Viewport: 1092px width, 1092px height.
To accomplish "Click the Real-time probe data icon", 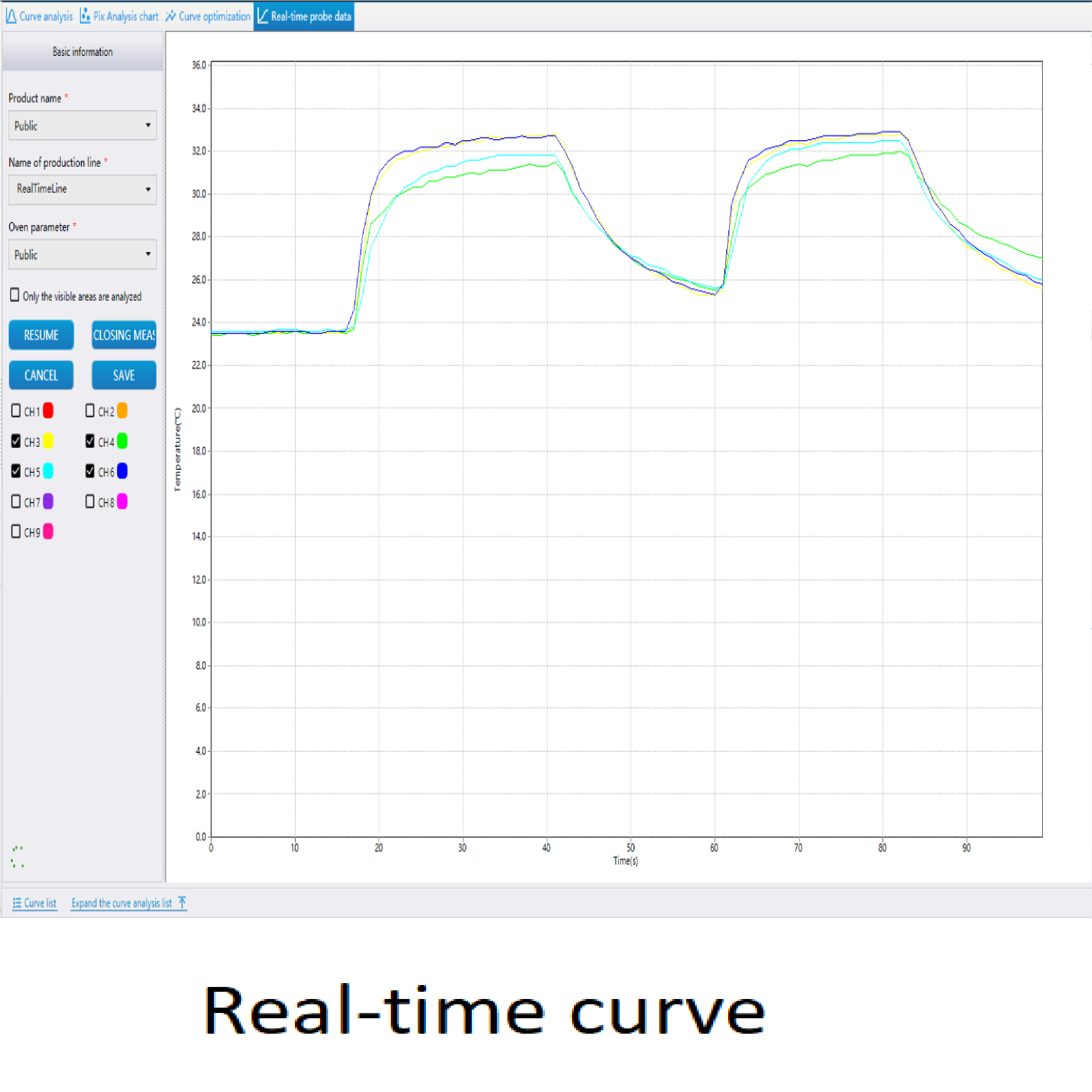I will (263, 16).
